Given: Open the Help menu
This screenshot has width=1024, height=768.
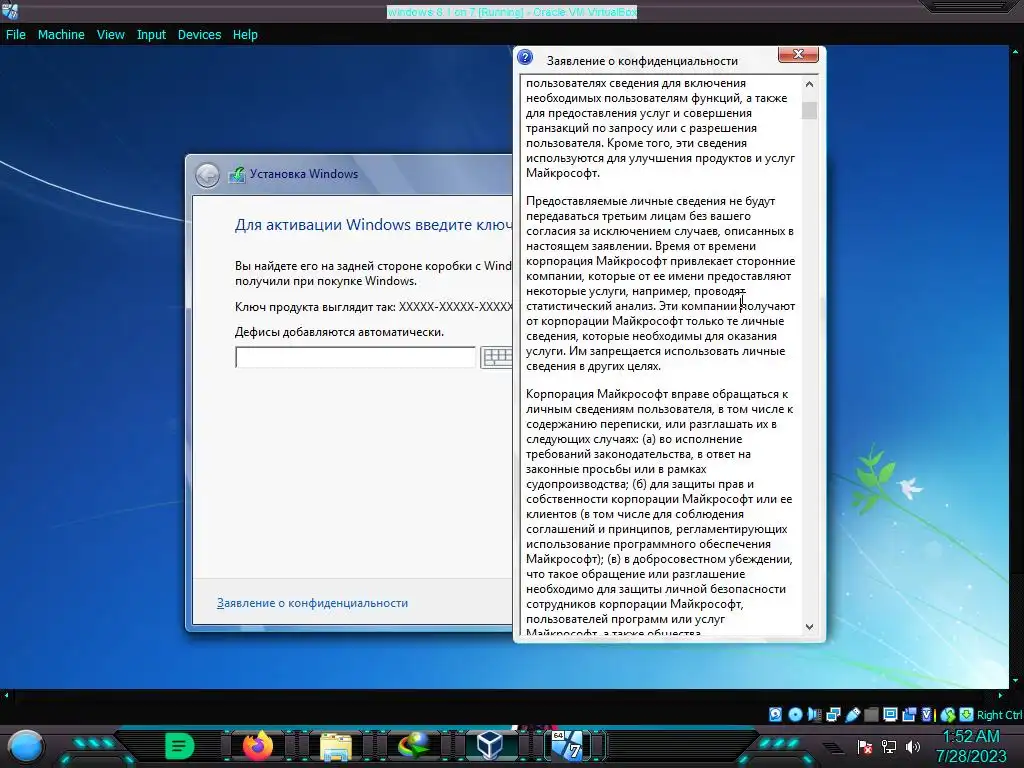Looking at the screenshot, I should [x=245, y=35].
